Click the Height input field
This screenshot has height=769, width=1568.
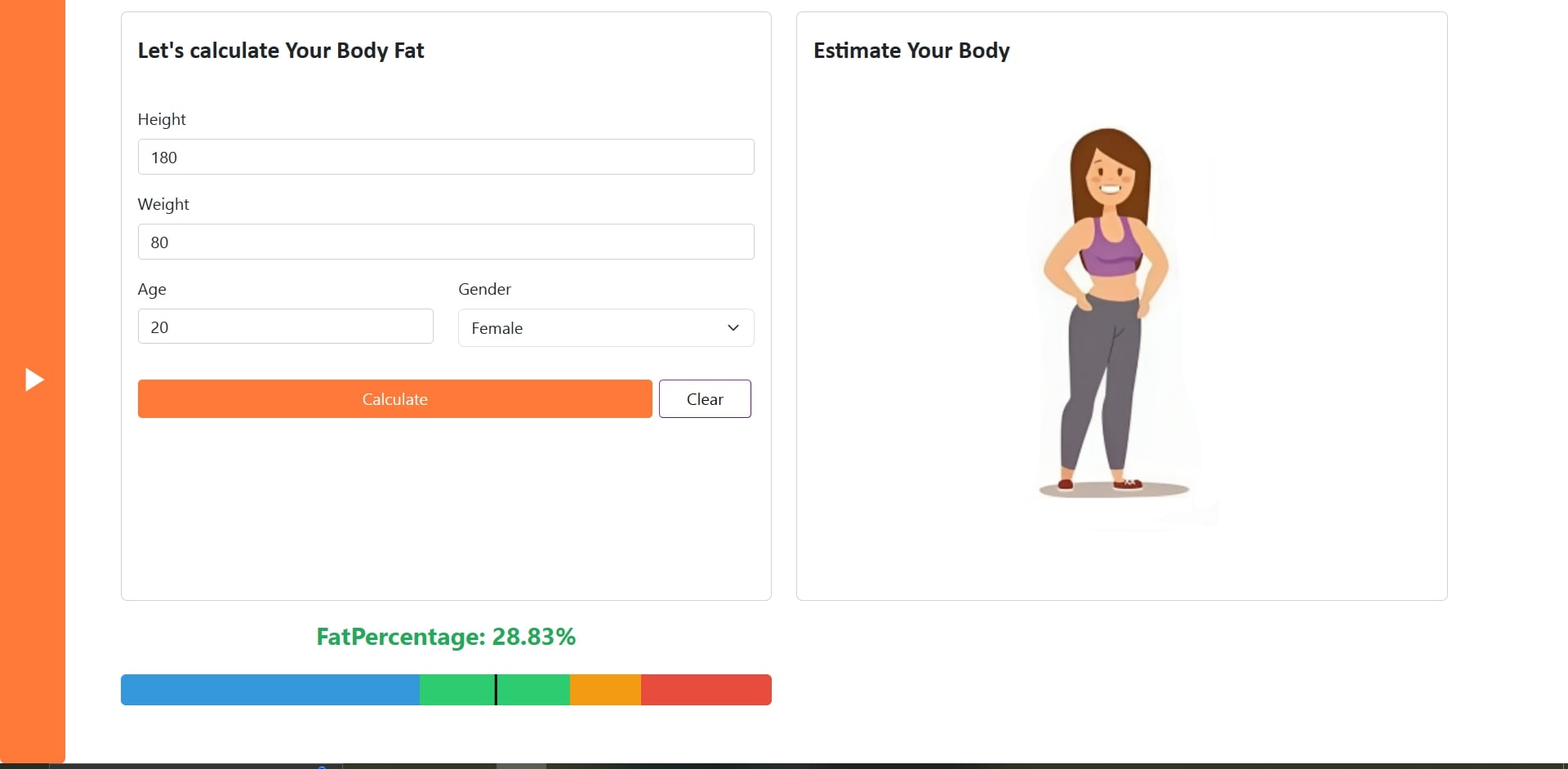click(445, 157)
